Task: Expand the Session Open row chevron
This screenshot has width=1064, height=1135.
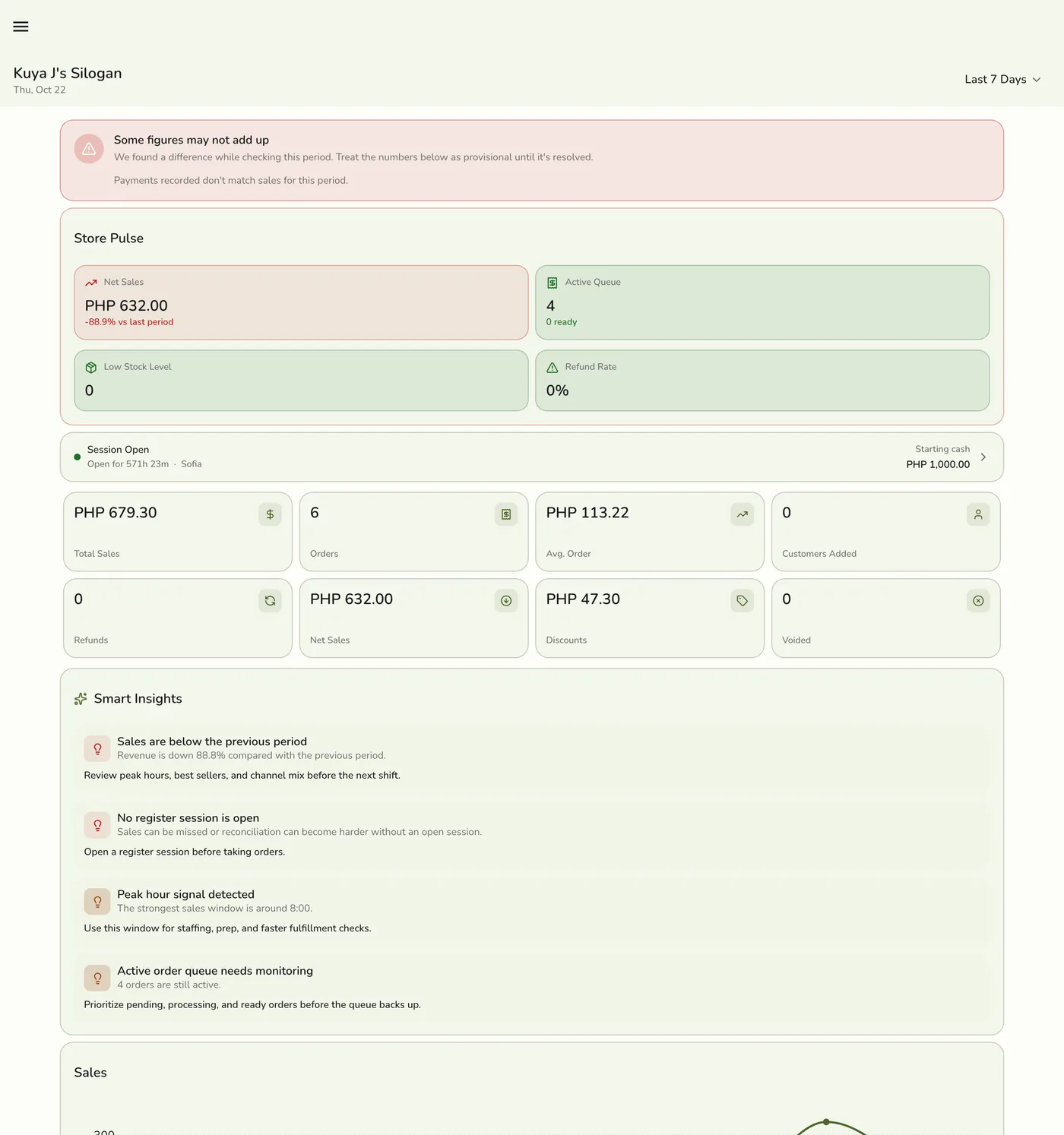Action: [x=983, y=457]
